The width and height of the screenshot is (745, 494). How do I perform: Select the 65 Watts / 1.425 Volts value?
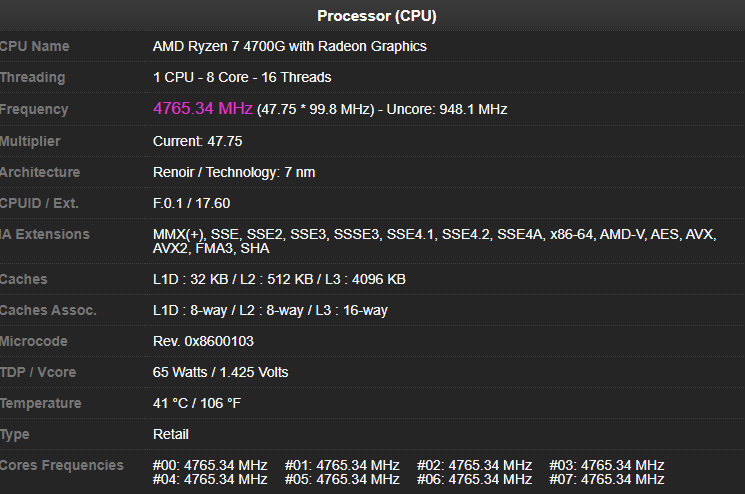click(220, 372)
